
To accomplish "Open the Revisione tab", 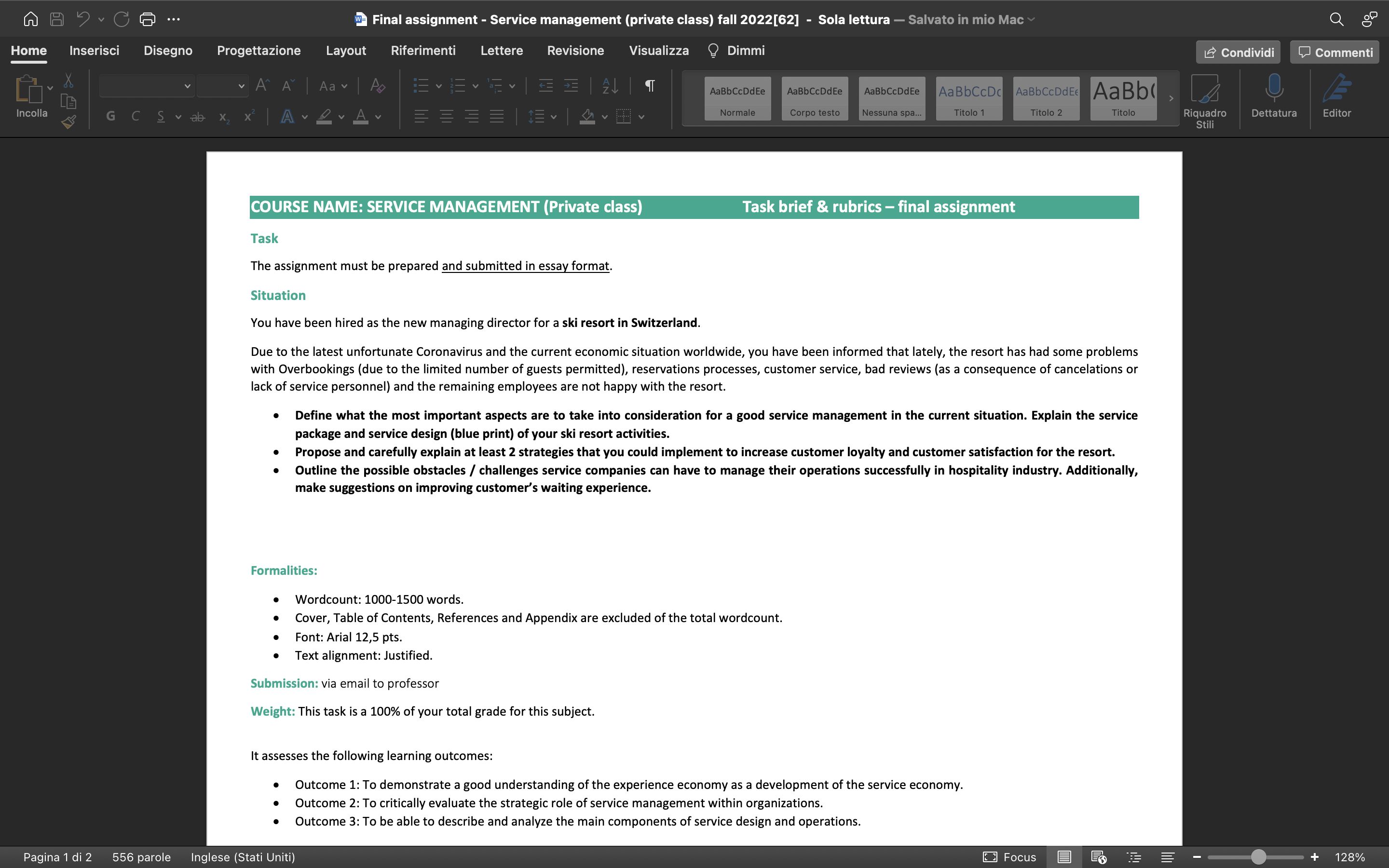I will coord(575,51).
